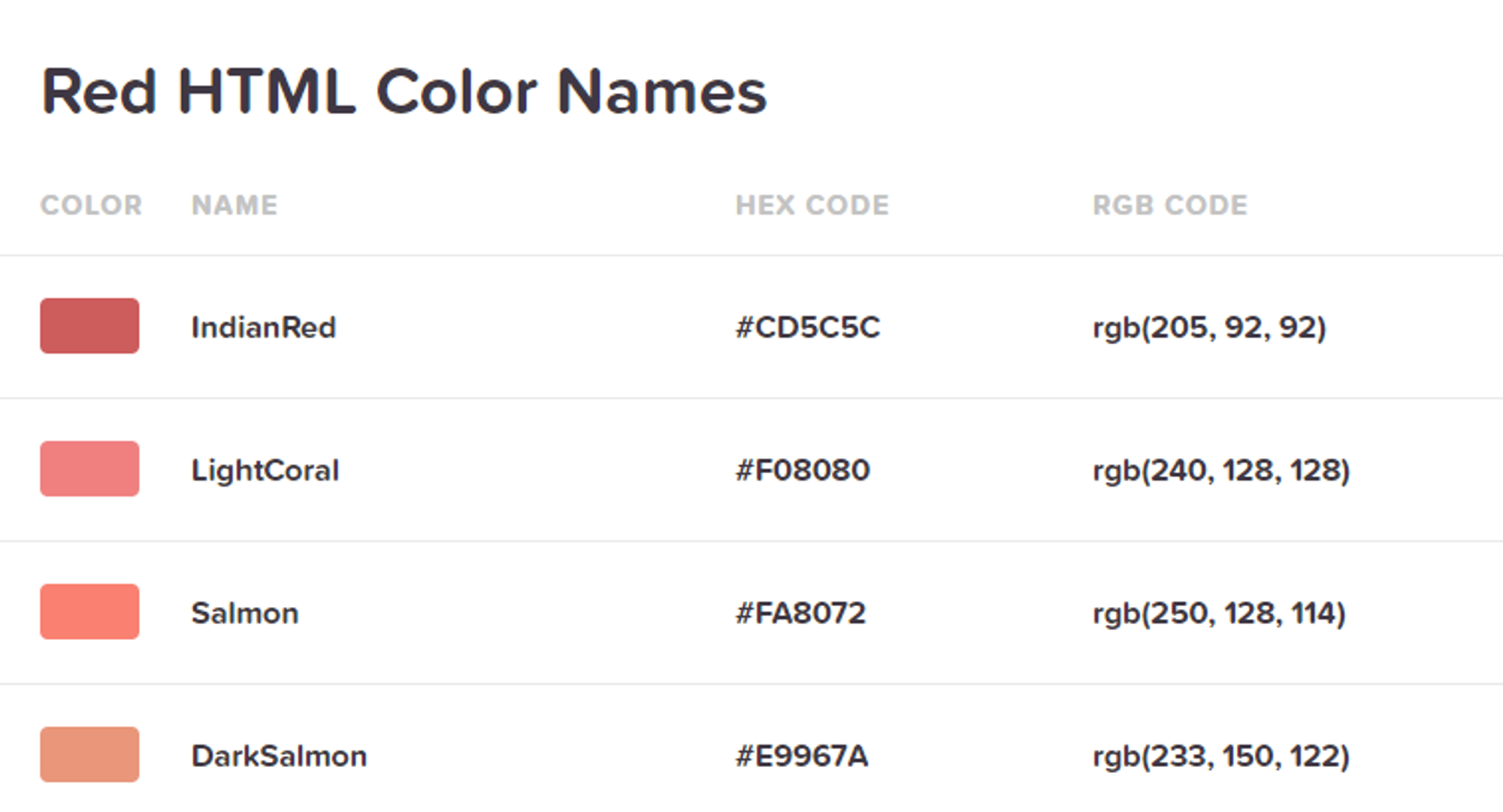Click the HEX CODE column header
Viewport: 1503px width, 812px height.
812,205
